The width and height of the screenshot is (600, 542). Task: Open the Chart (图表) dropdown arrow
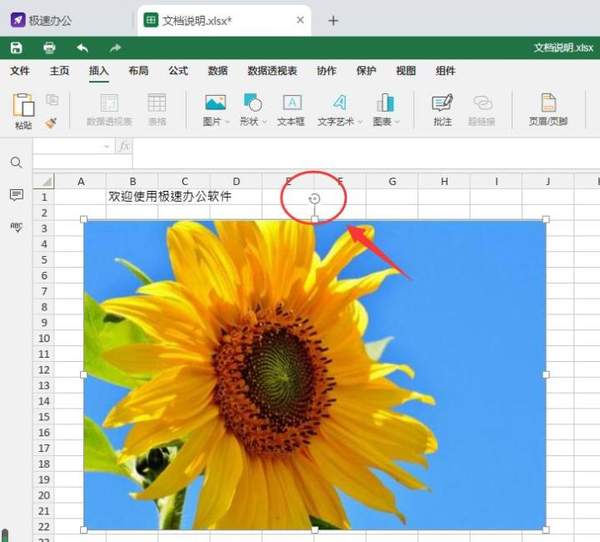pyautogui.click(x=397, y=122)
